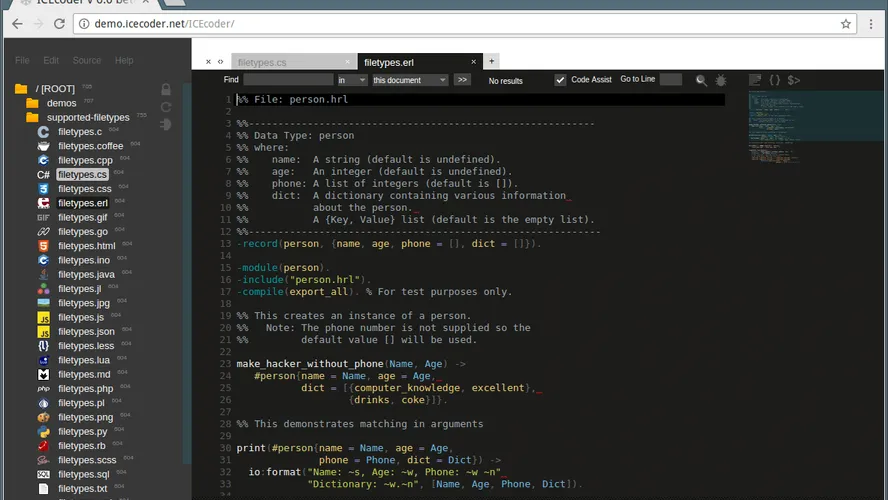This screenshot has width=888, height=500.
Task: Switch to the filetypes.cs tab
Action: (262, 62)
